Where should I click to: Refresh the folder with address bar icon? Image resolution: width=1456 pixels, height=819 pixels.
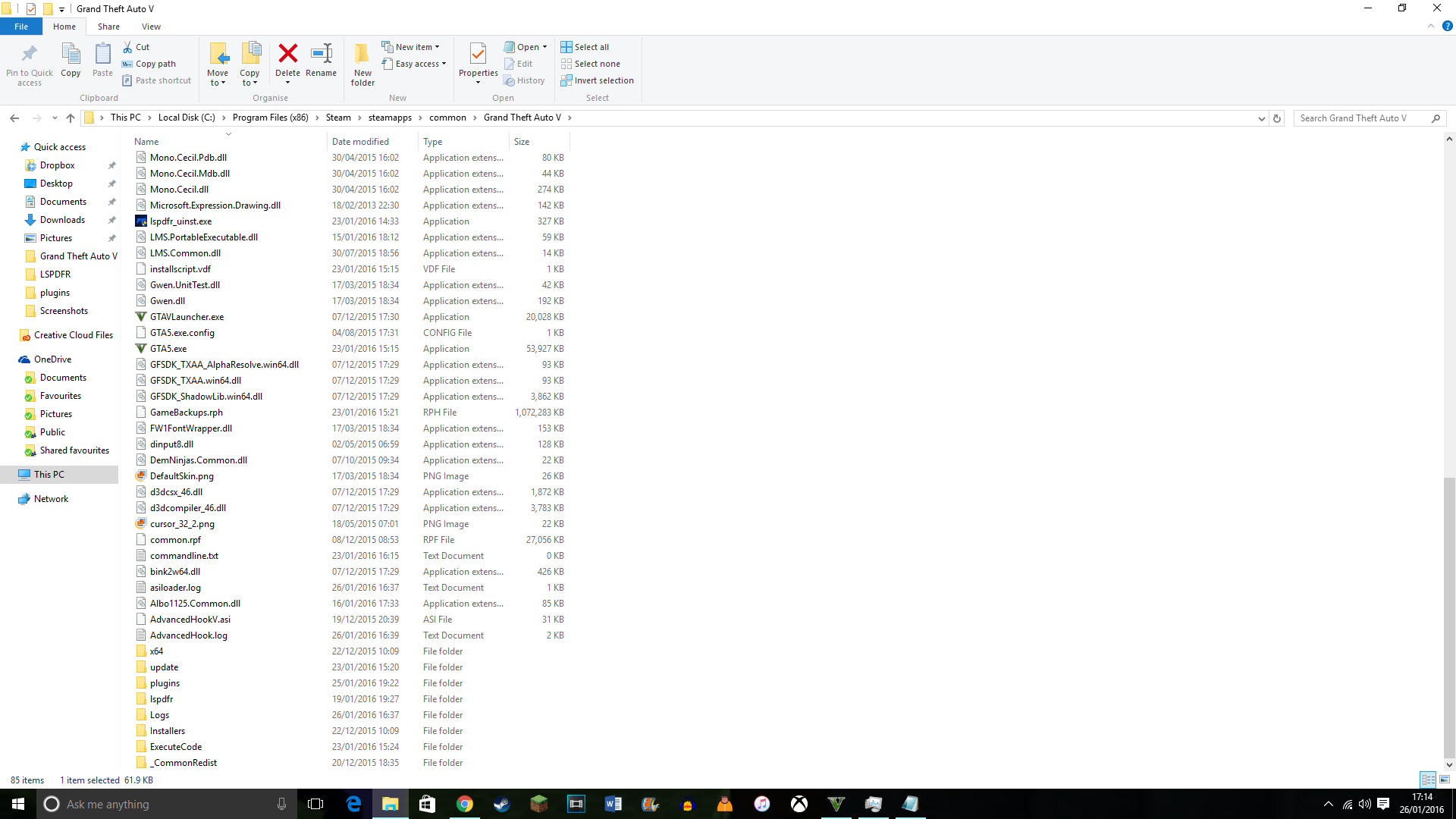[1277, 118]
